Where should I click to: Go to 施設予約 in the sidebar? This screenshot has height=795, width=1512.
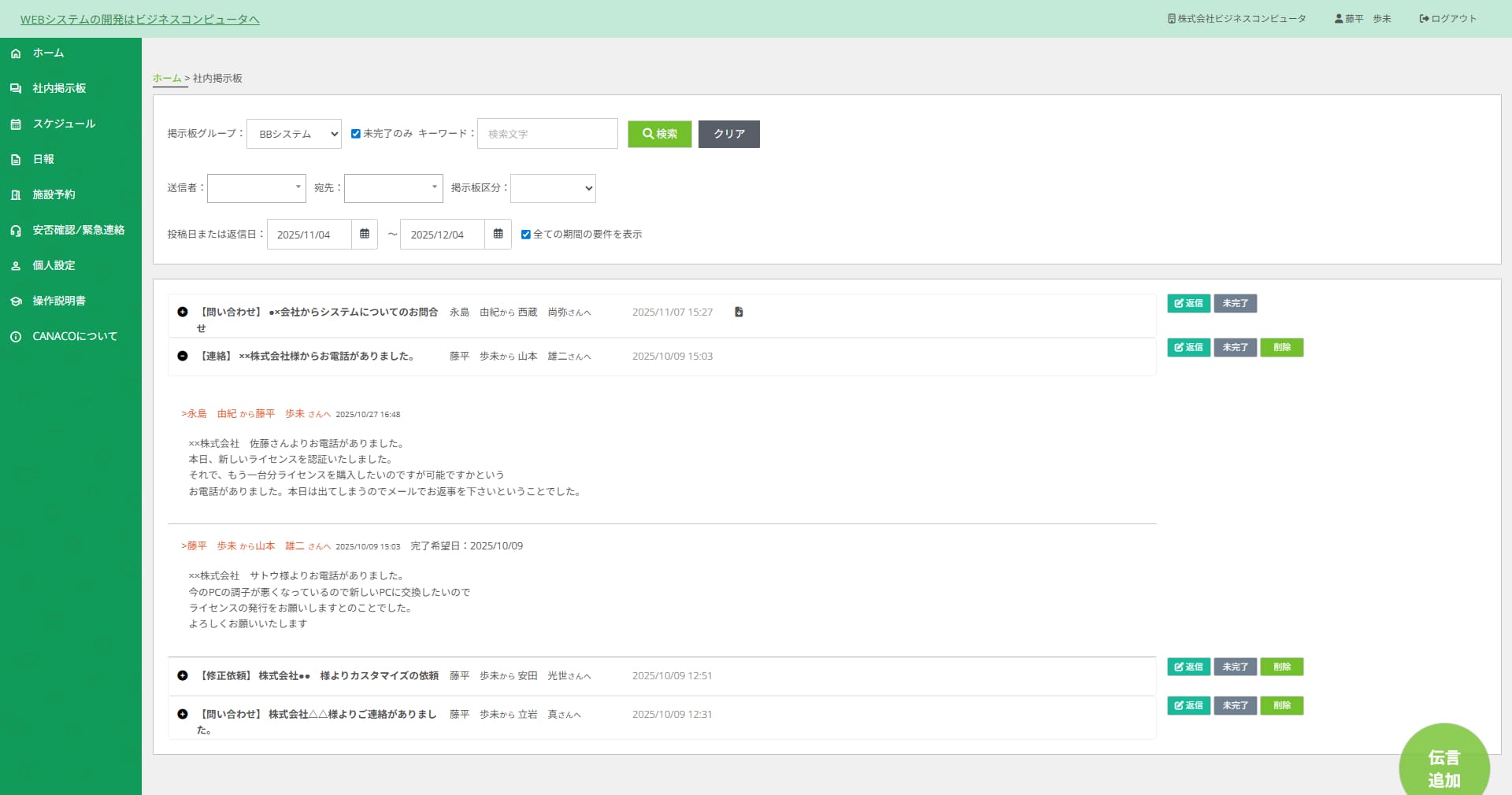coord(54,195)
